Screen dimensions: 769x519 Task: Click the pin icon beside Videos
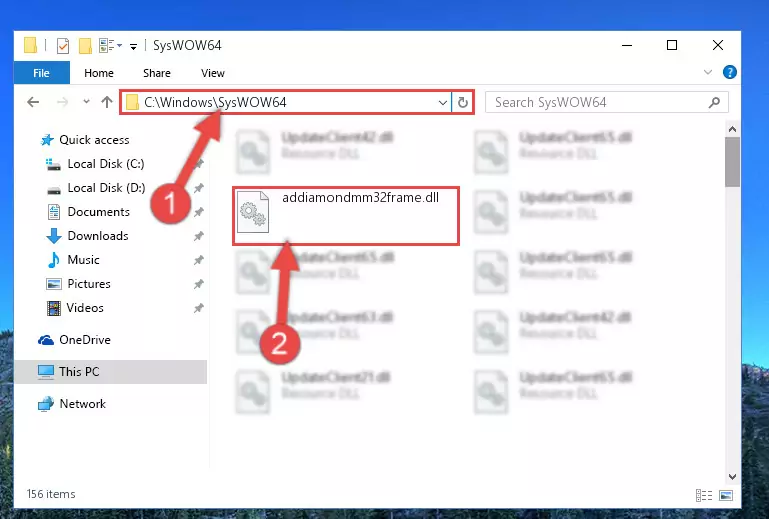[198, 308]
